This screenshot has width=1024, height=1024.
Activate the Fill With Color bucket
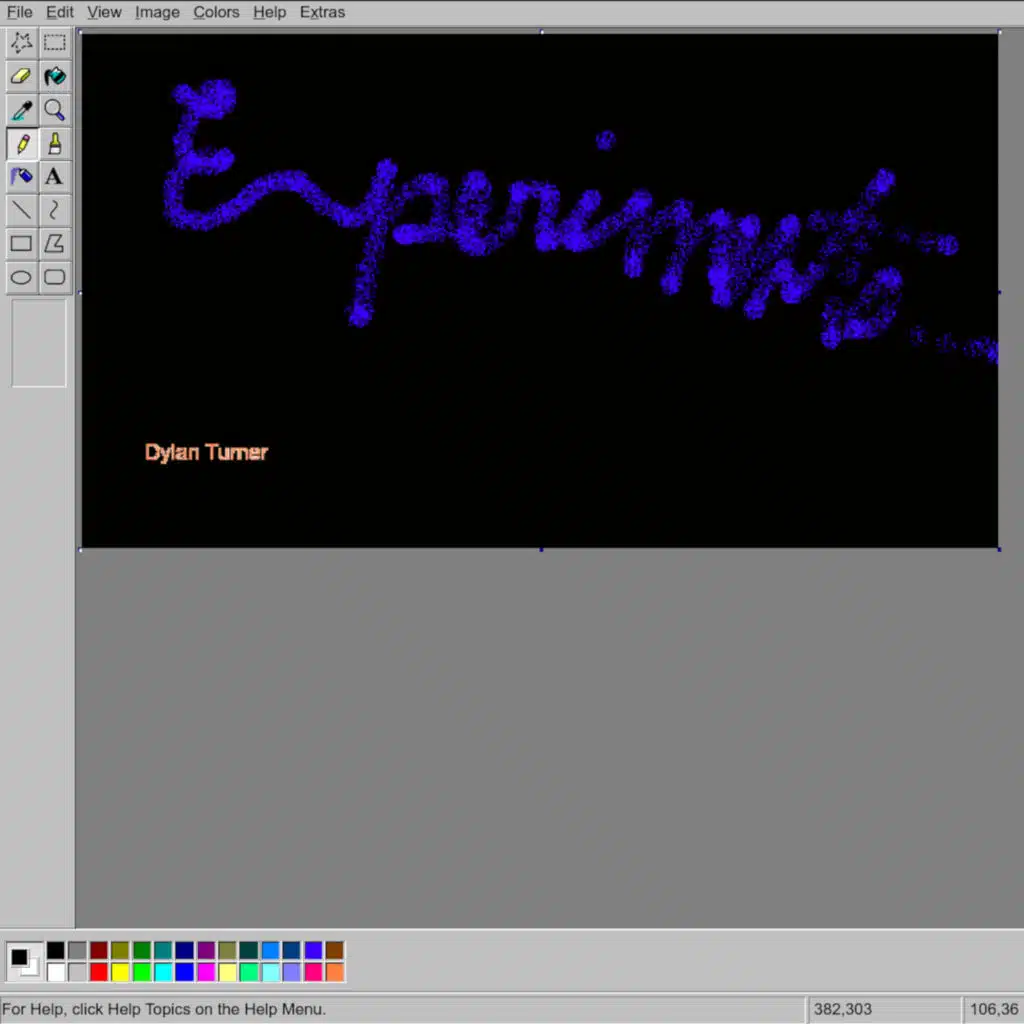[x=55, y=76]
